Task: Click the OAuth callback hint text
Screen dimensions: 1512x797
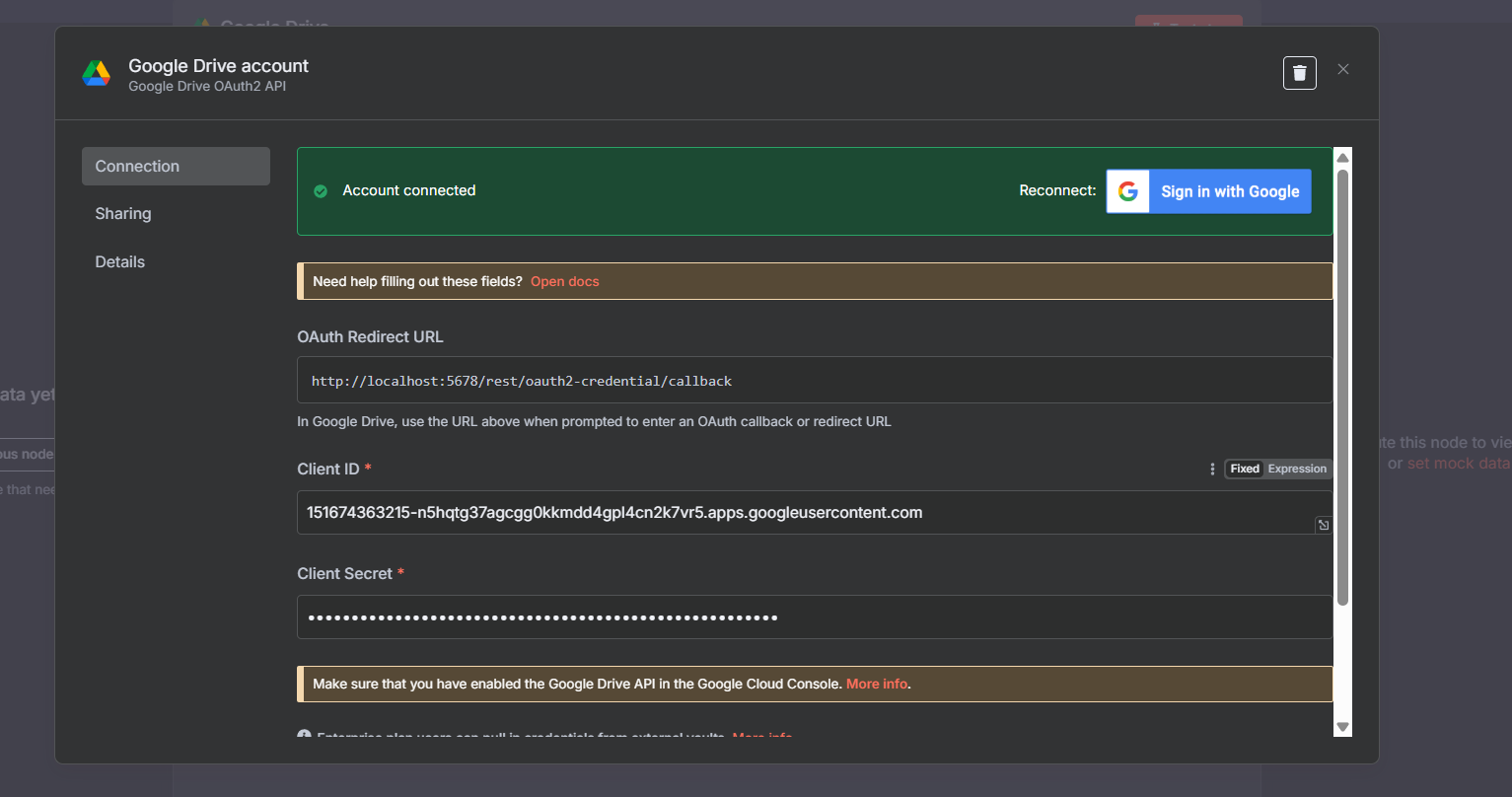Action: point(595,421)
